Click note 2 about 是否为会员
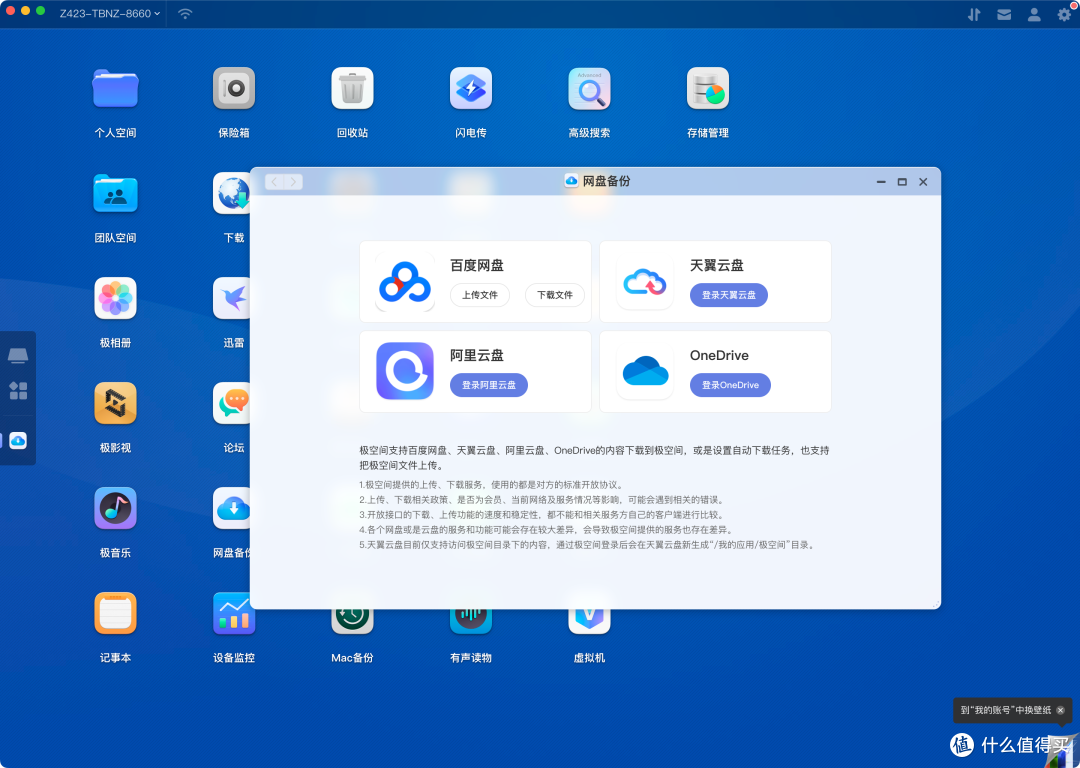Image resolution: width=1080 pixels, height=768 pixels. tap(543, 500)
